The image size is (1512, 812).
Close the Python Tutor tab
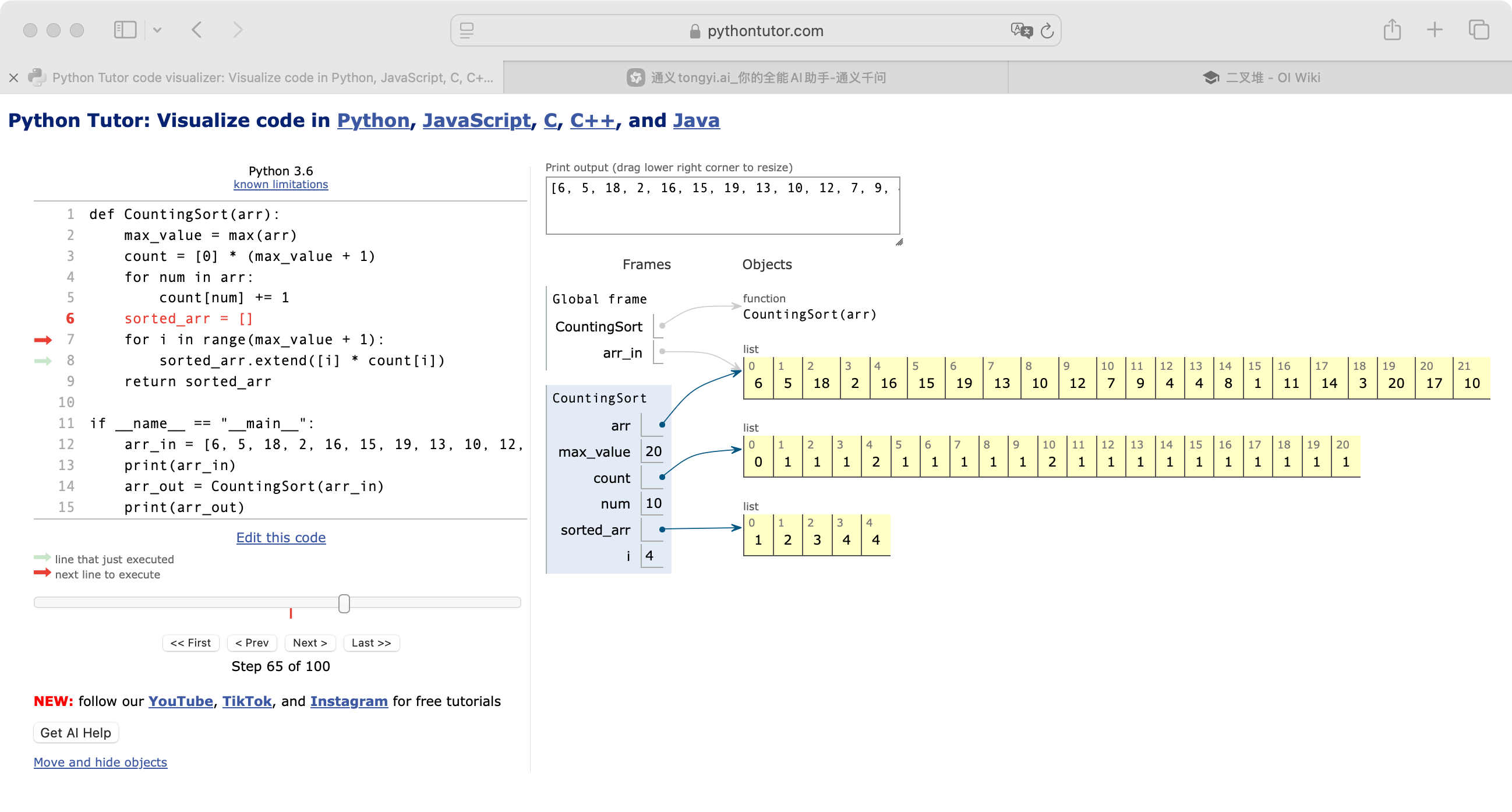tap(14, 77)
